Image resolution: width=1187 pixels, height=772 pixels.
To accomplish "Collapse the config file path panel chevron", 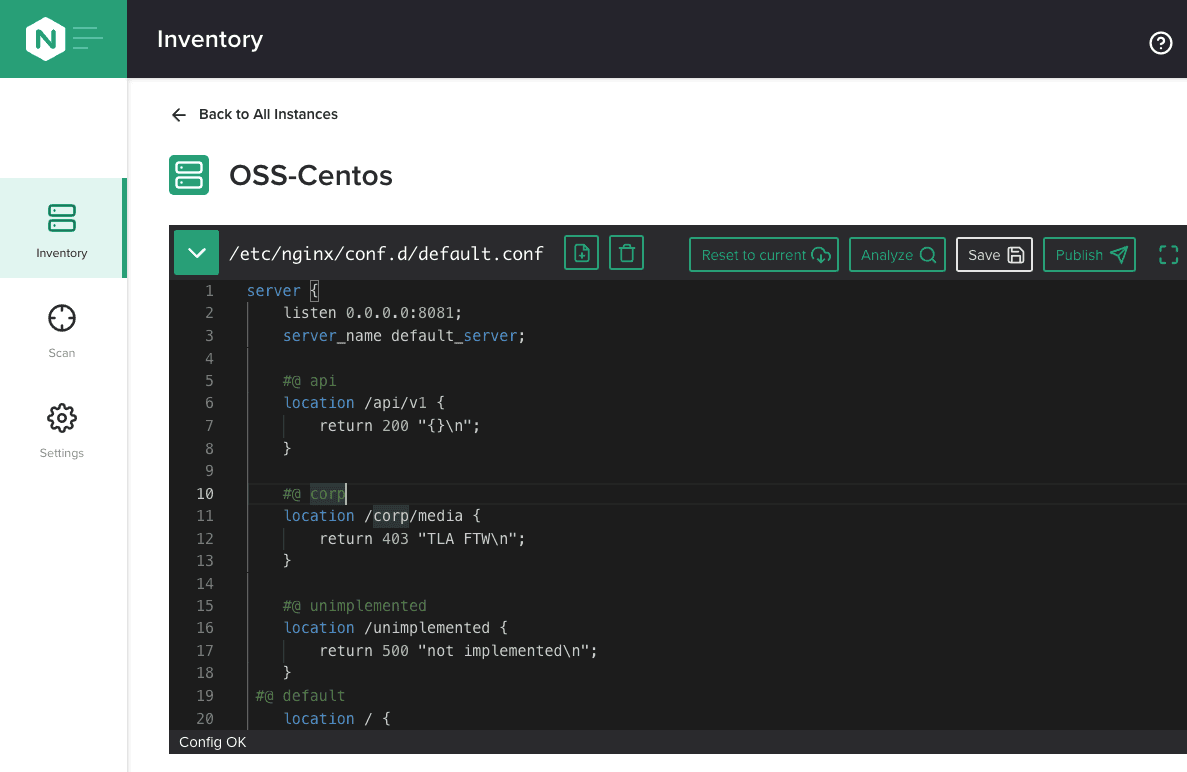I will point(196,253).
